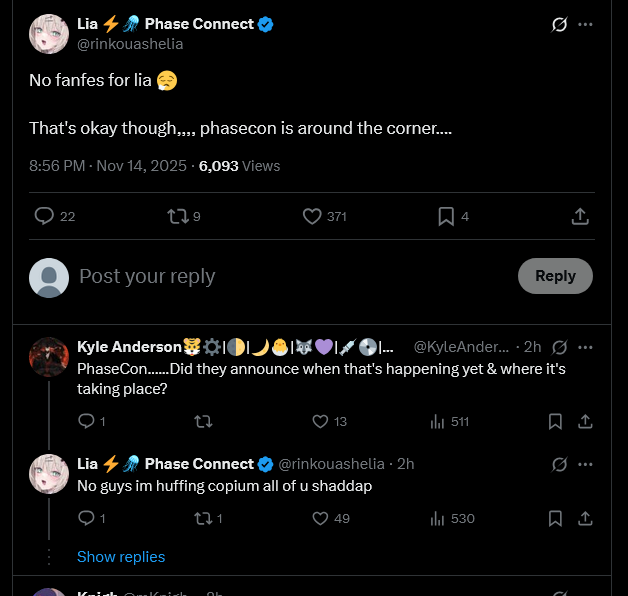Screen dimensions: 628x596
Task: Click the grey Reply button
Action: [555, 276]
